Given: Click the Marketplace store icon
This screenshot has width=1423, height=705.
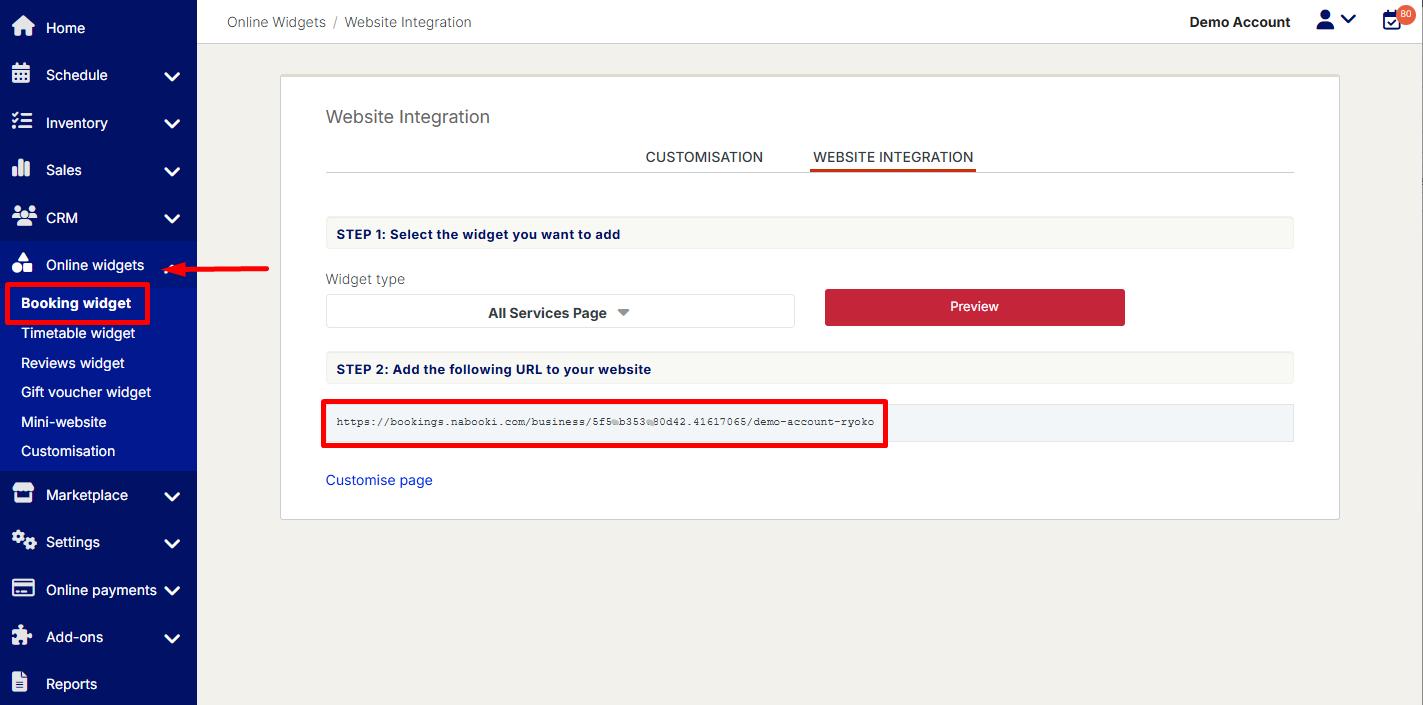Looking at the screenshot, I should pyautogui.click(x=22, y=494).
